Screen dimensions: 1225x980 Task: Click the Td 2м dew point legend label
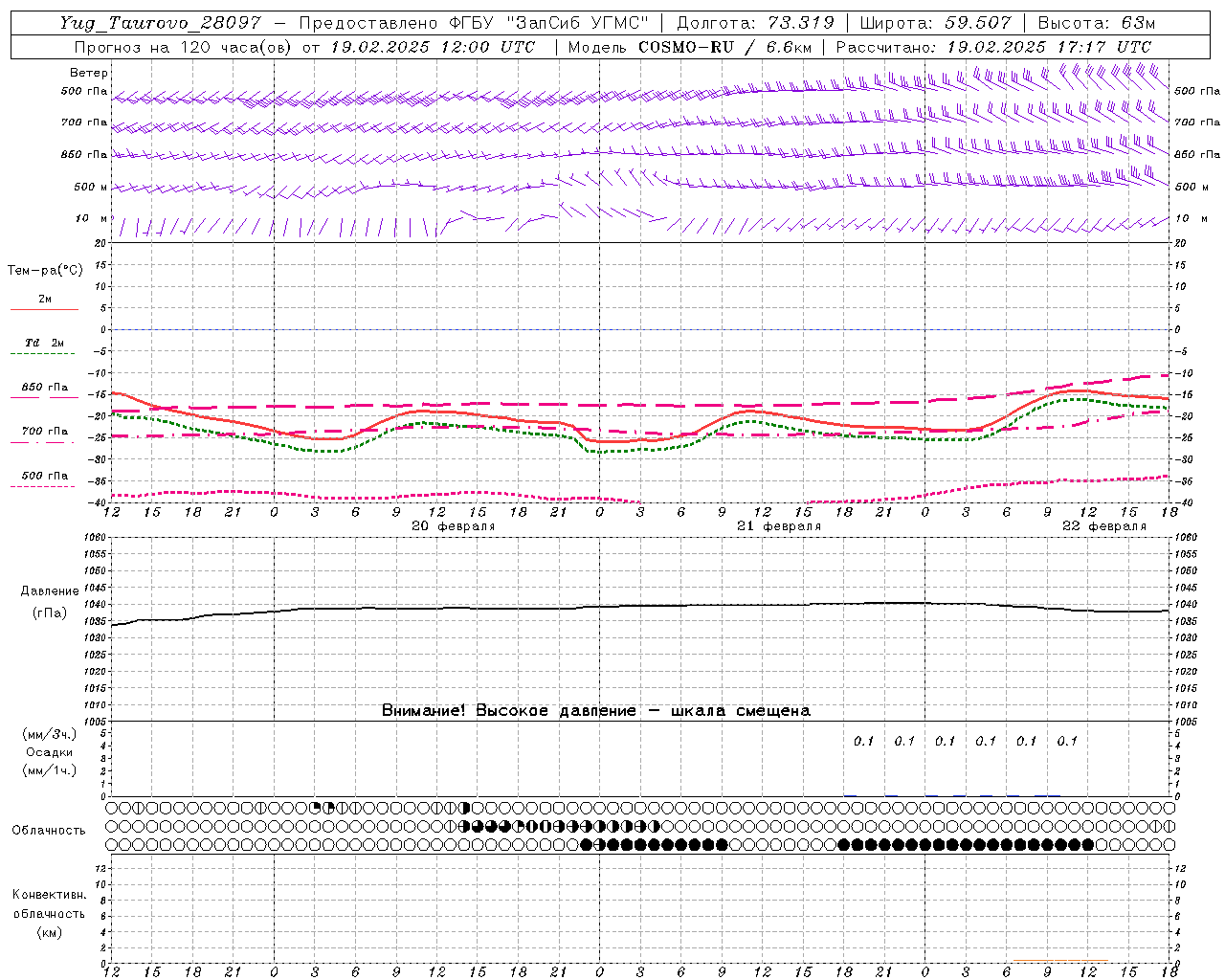point(45,343)
